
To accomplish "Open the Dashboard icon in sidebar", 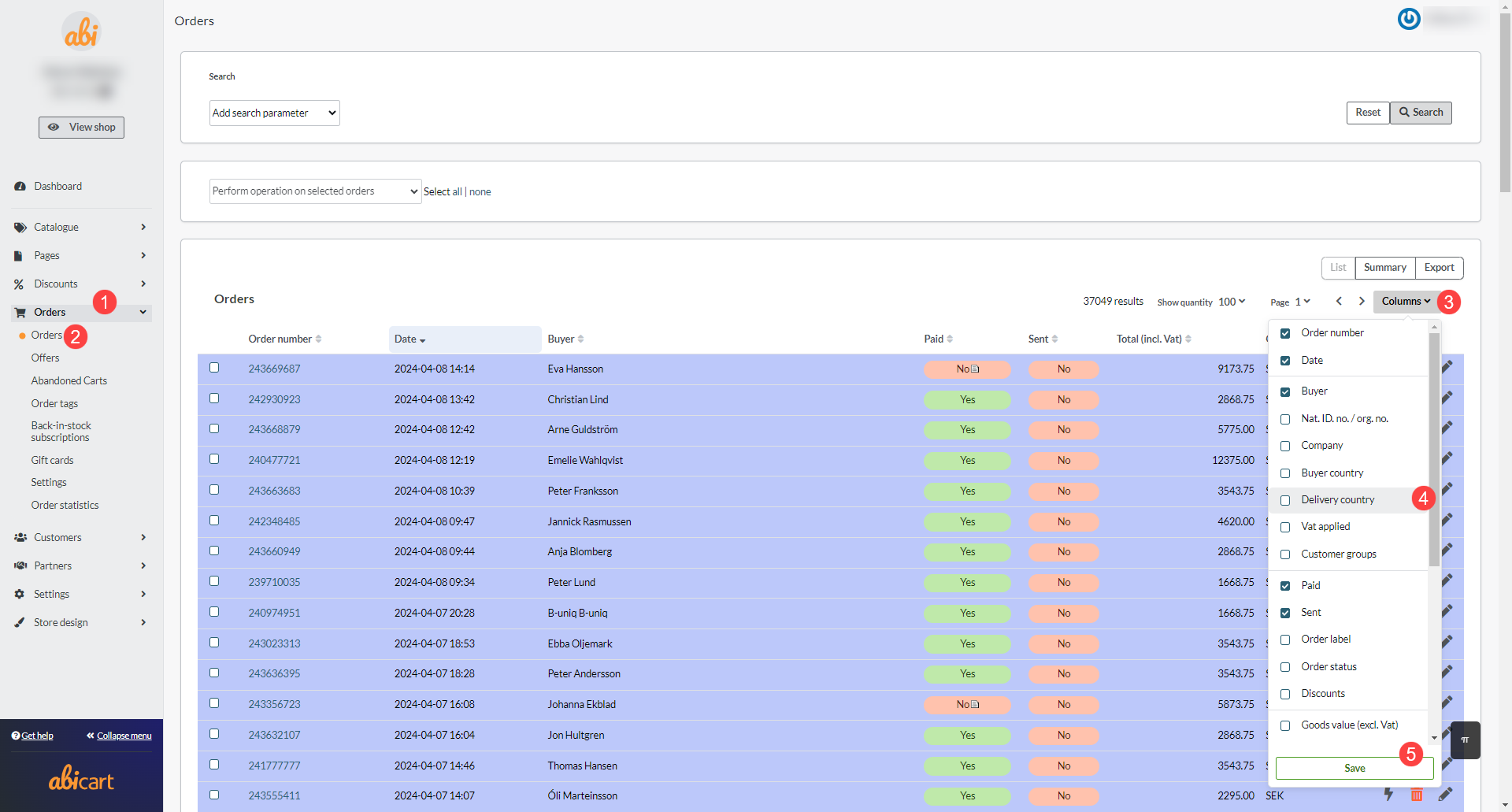I will [x=20, y=187].
